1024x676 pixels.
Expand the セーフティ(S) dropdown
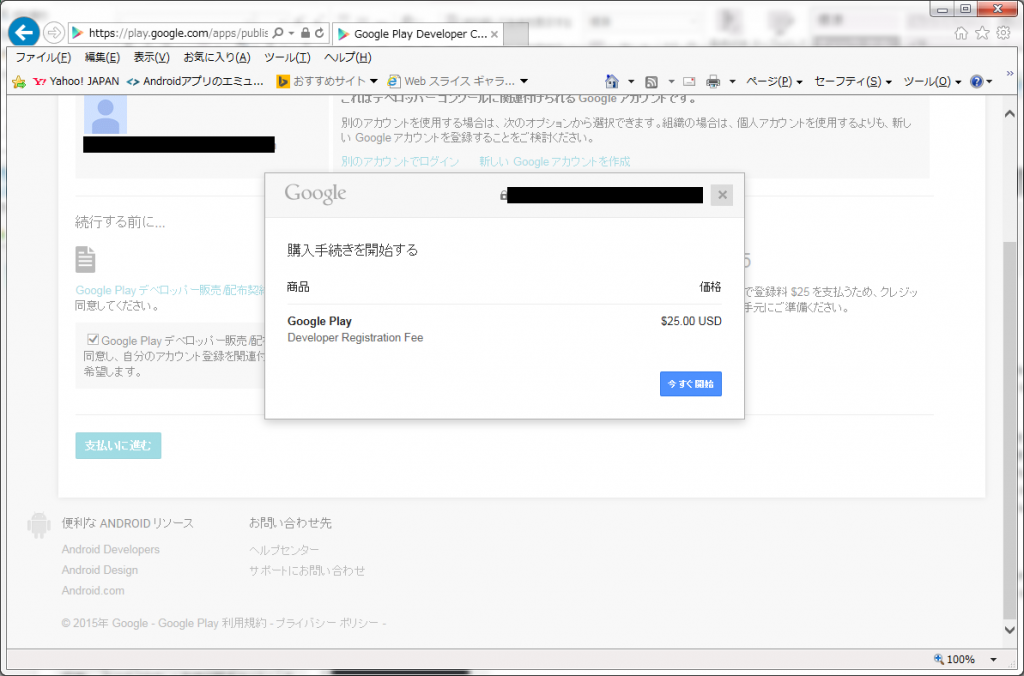click(848, 80)
